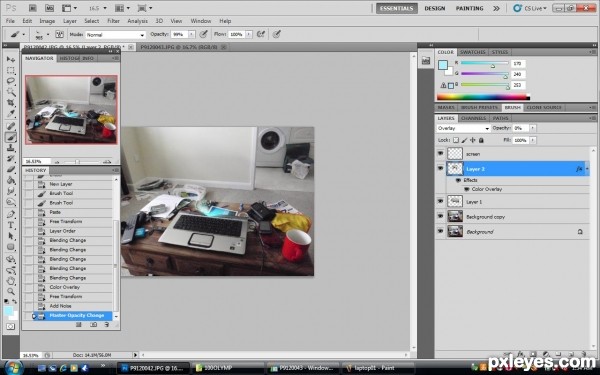Swap foreground and background colors
Image resolution: width=600 pixels, height=375 pixels.
coord(14,302)
